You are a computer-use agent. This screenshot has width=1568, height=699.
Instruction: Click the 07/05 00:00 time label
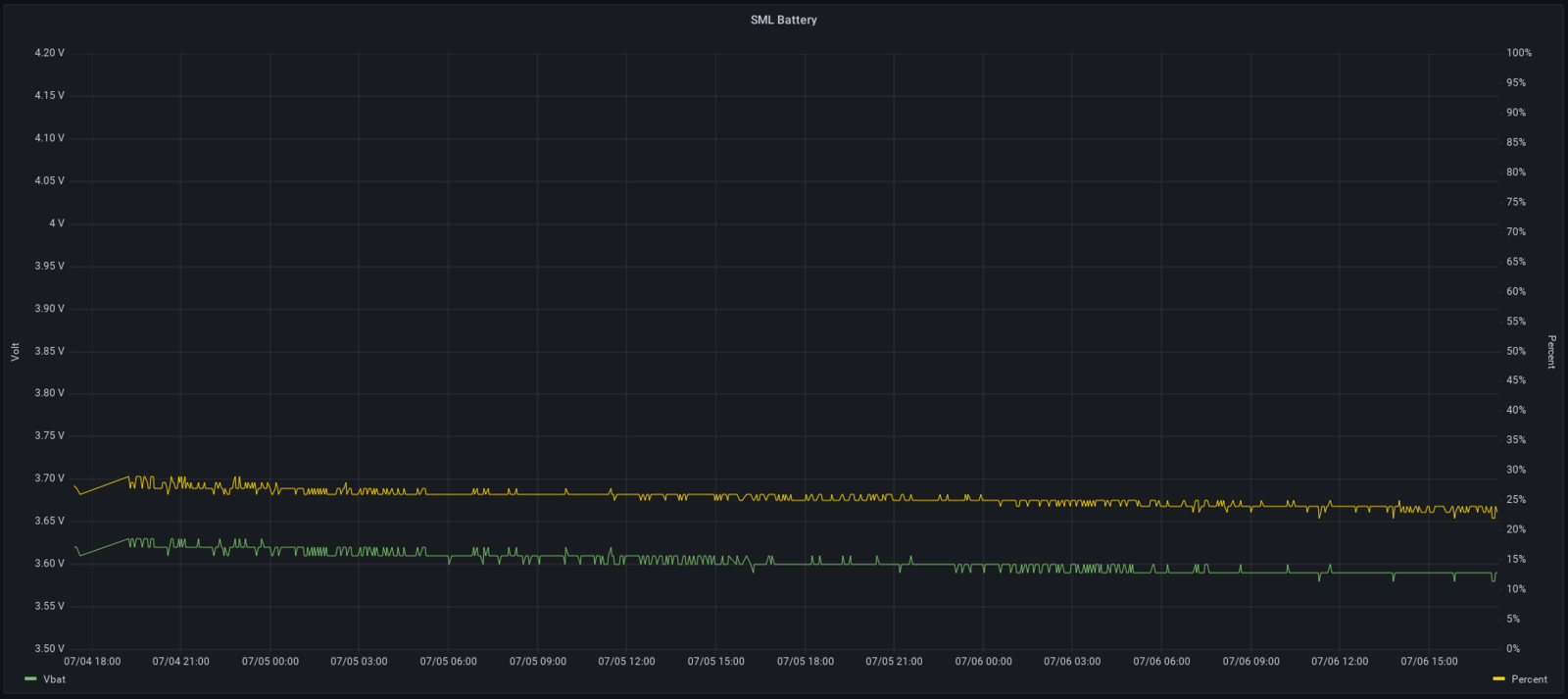pos(270,662)
